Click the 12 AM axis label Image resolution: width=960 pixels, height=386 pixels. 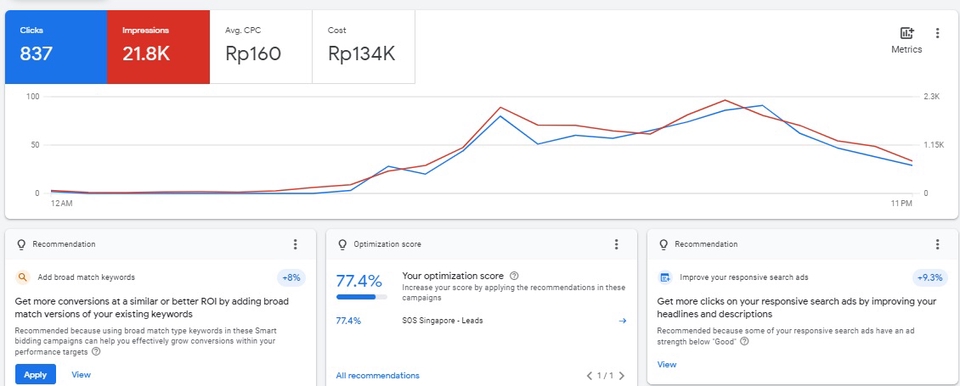coord(62,203)
